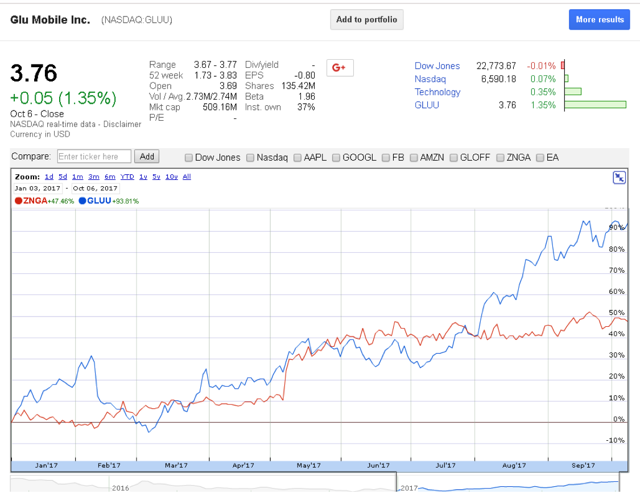Enable the AMZN compare checkbox
The image size is (640, 492).
point(414,158)
